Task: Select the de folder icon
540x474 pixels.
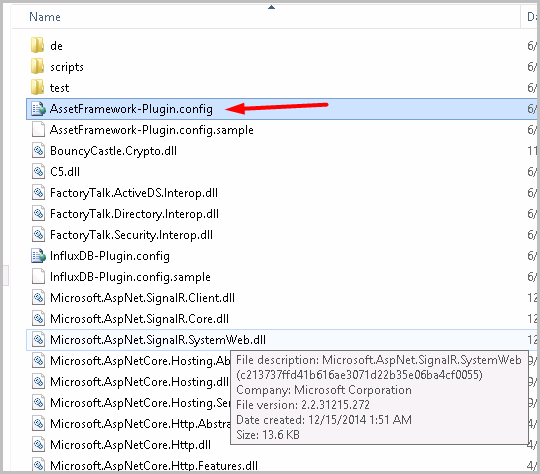Action: tap(38, 45)
